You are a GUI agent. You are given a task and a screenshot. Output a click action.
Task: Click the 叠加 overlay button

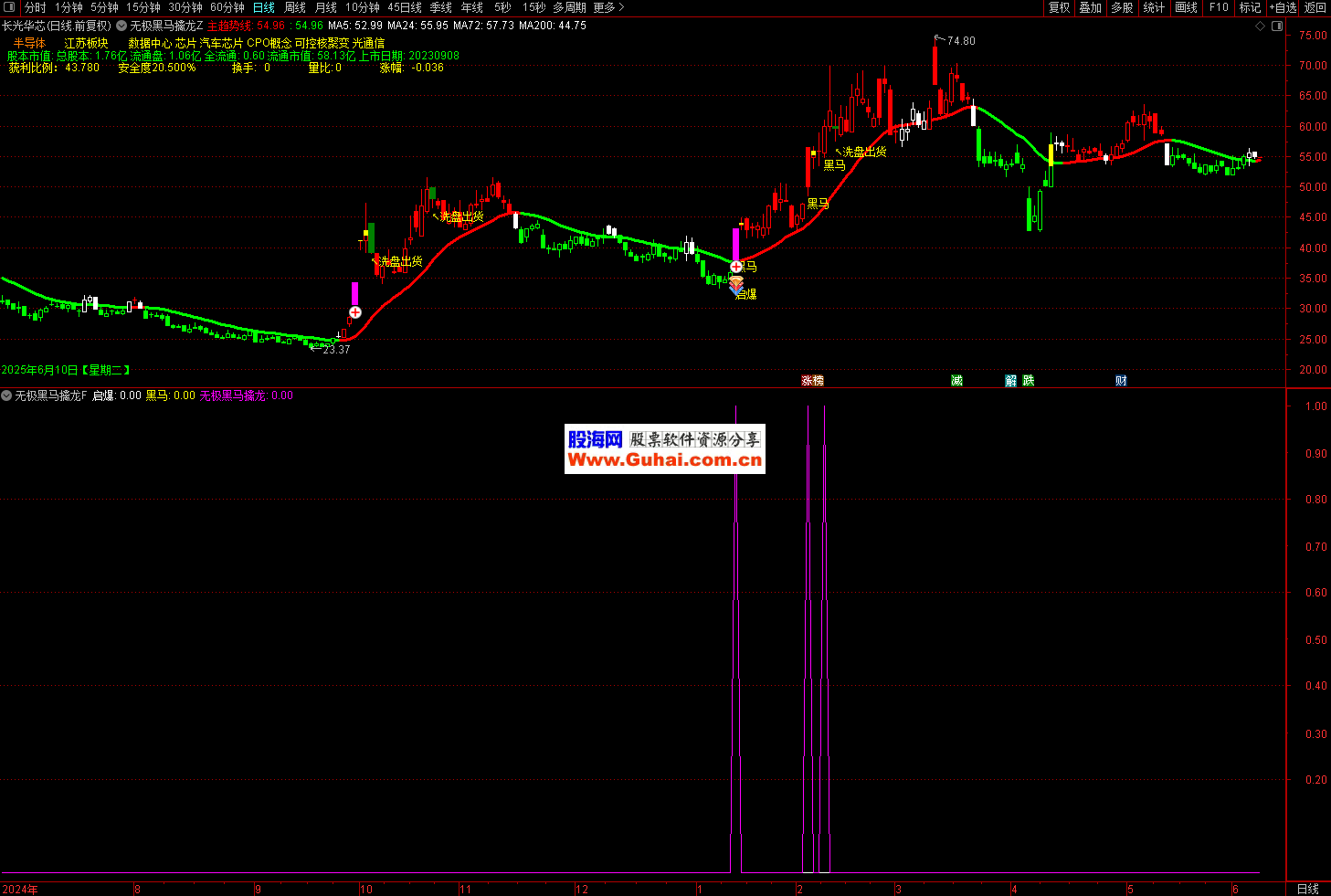pyautogui.click(x=1091, y=7)
